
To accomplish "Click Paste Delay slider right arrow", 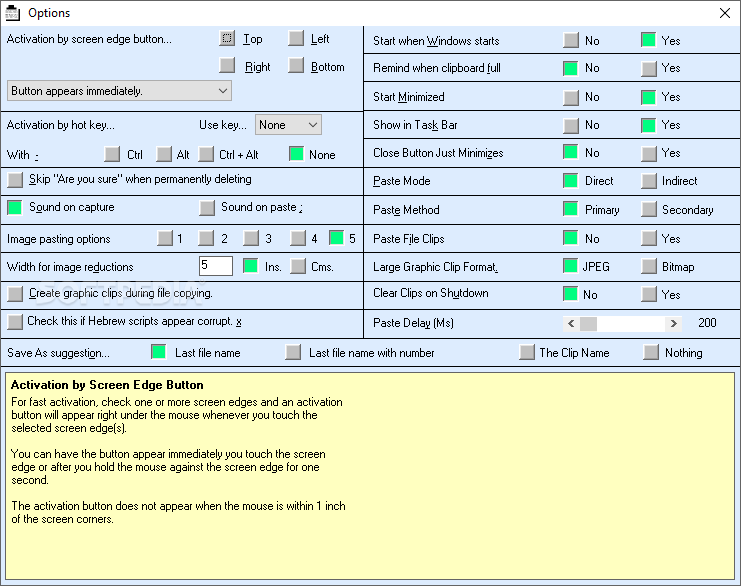I will tap(673, 323).
